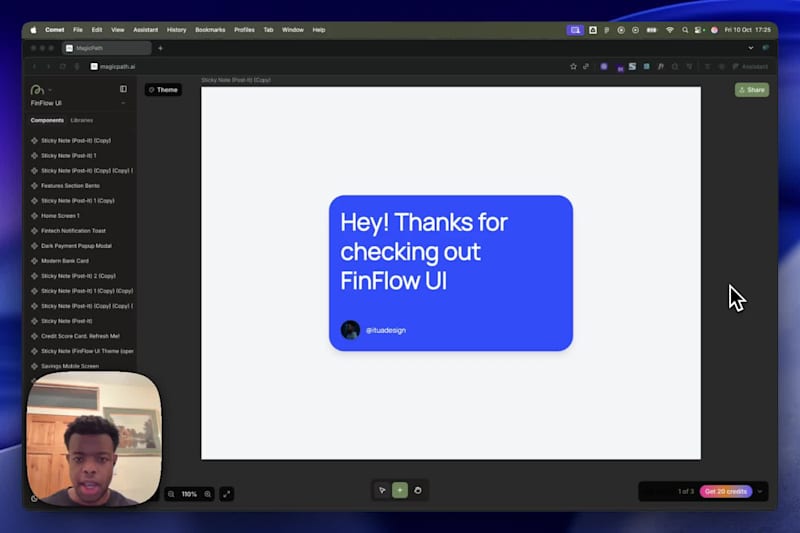Open the Credit Score Card, Refresh component

click(82, 336)
